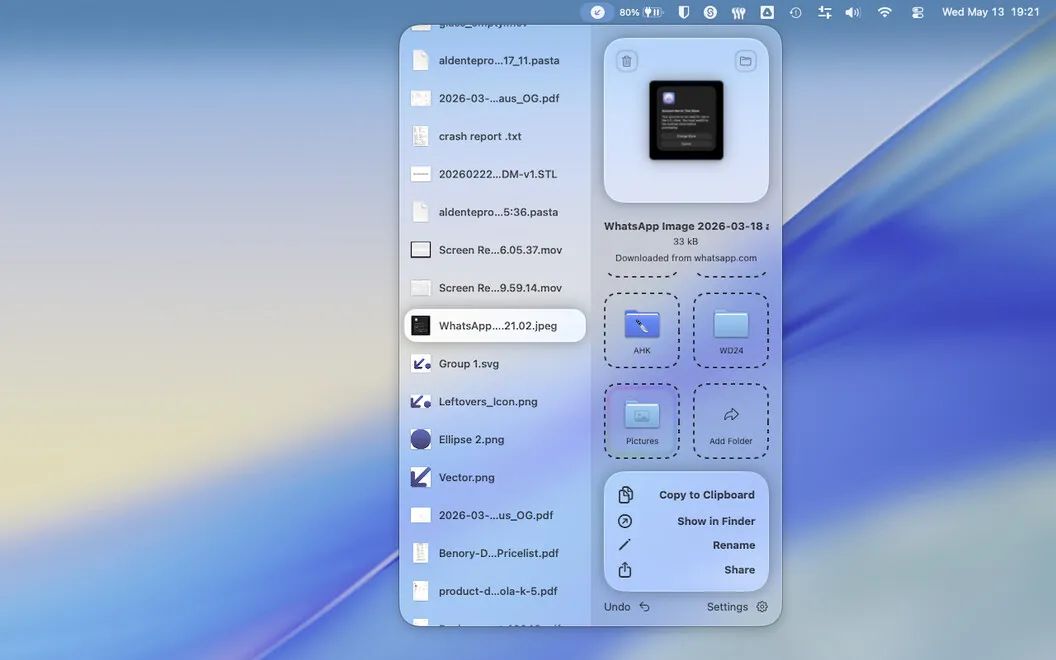Viewport: 1056px width, 660px height.
Task: Click the Add Folder tile
Action: 731,421
